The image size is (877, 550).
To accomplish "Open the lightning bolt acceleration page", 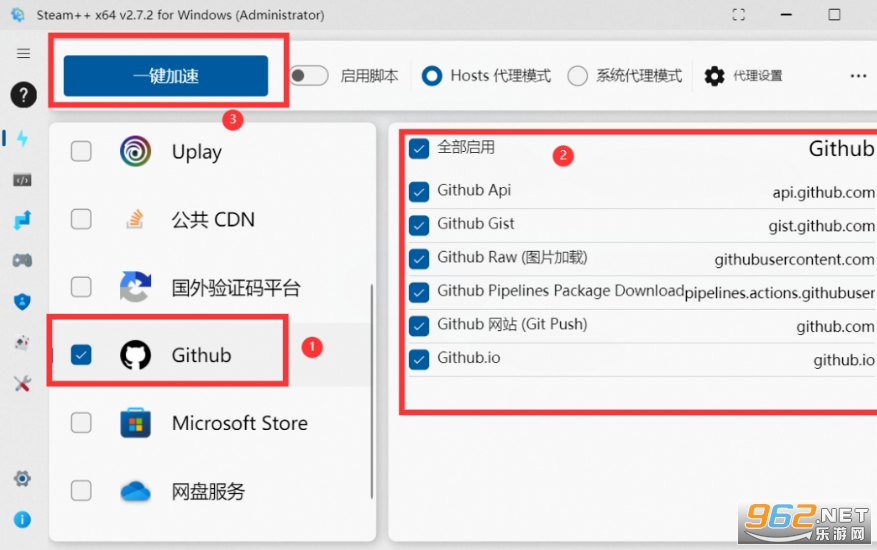I will (x=22, y=138).
